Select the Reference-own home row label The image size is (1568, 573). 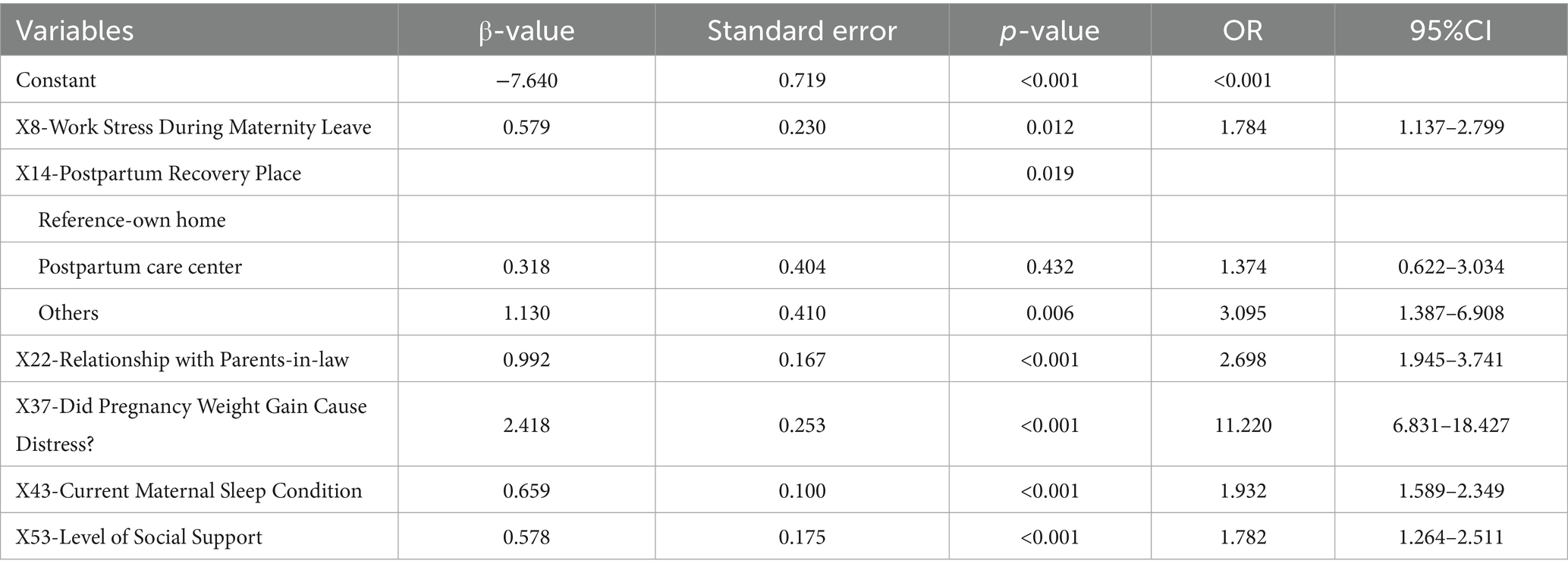[x=132, y=220]
